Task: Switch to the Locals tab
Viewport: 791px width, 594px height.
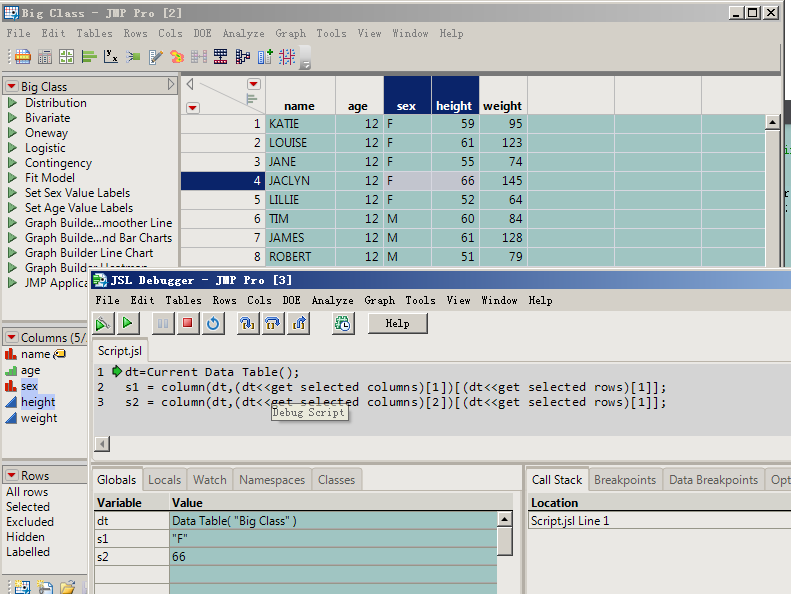Action: (164, 480)
